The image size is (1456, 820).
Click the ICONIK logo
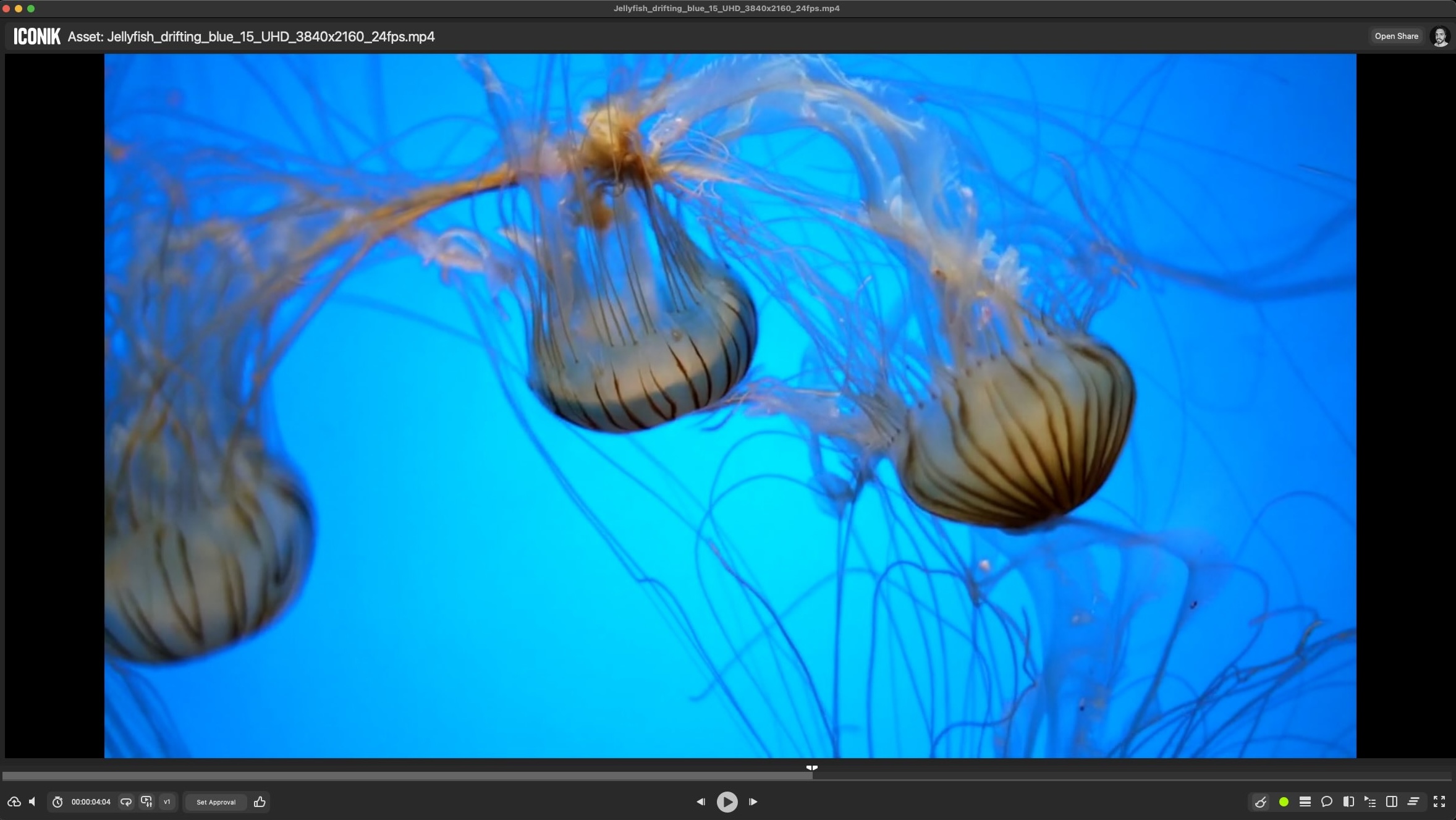[36, 36]
